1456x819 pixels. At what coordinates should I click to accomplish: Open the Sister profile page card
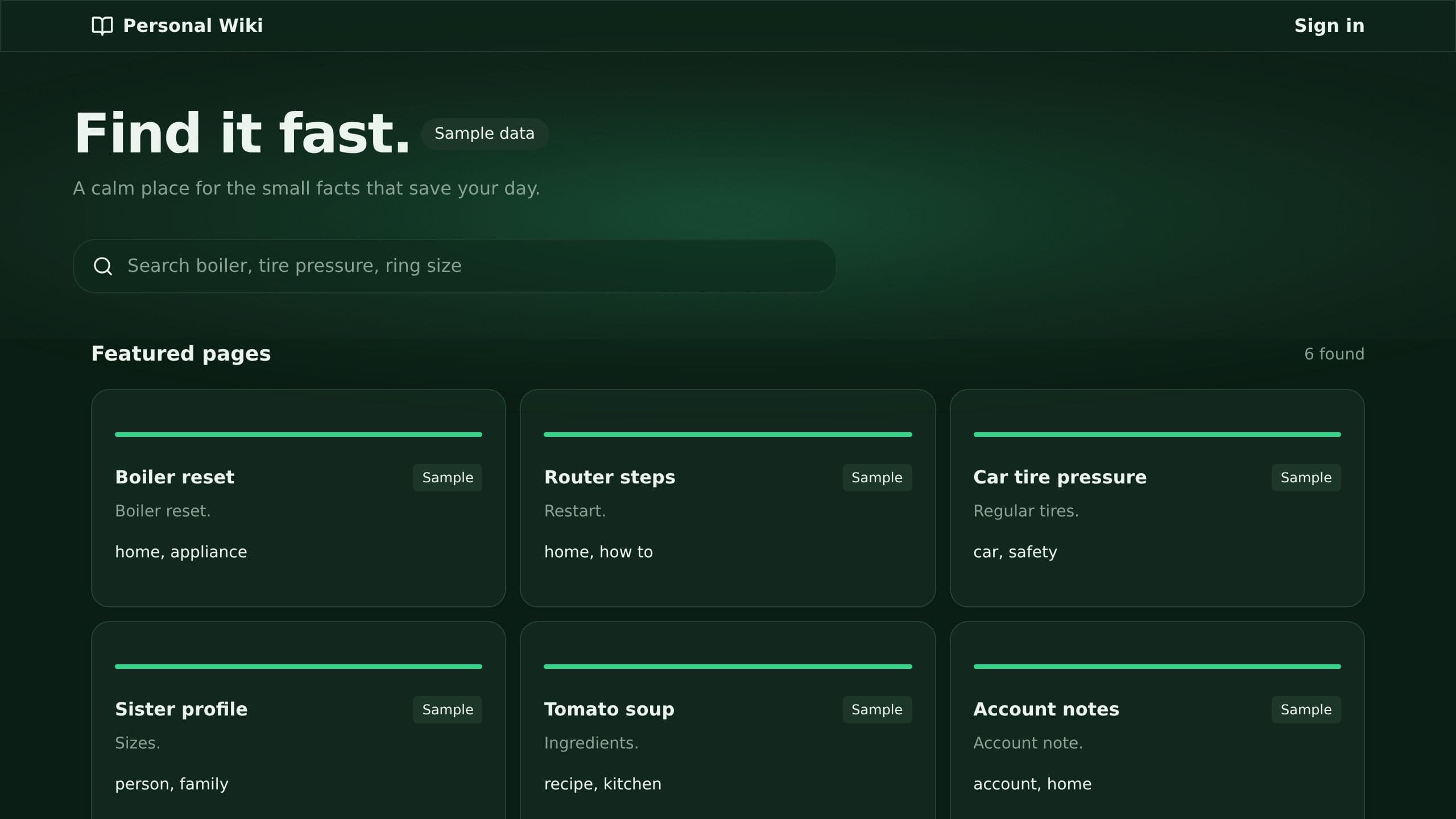point(299,720)
